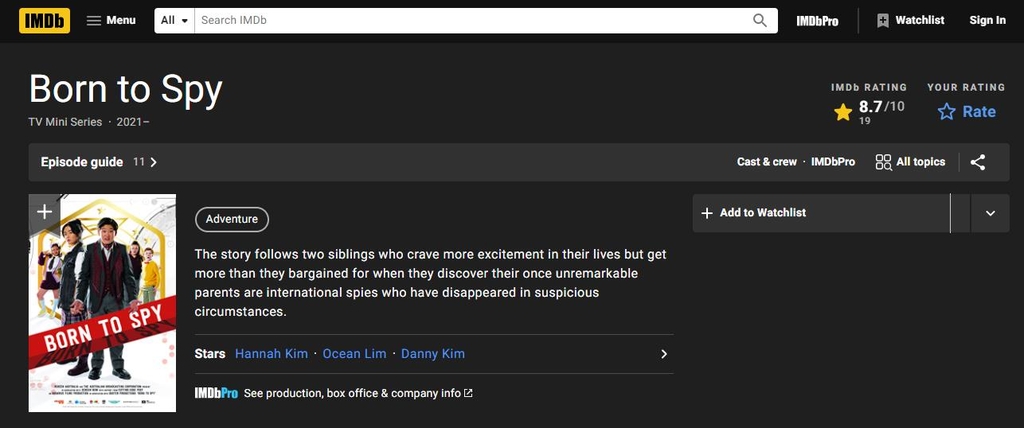Screen dimensions: 1024x428
Task: Open the Episode guide
Action: 99,162
